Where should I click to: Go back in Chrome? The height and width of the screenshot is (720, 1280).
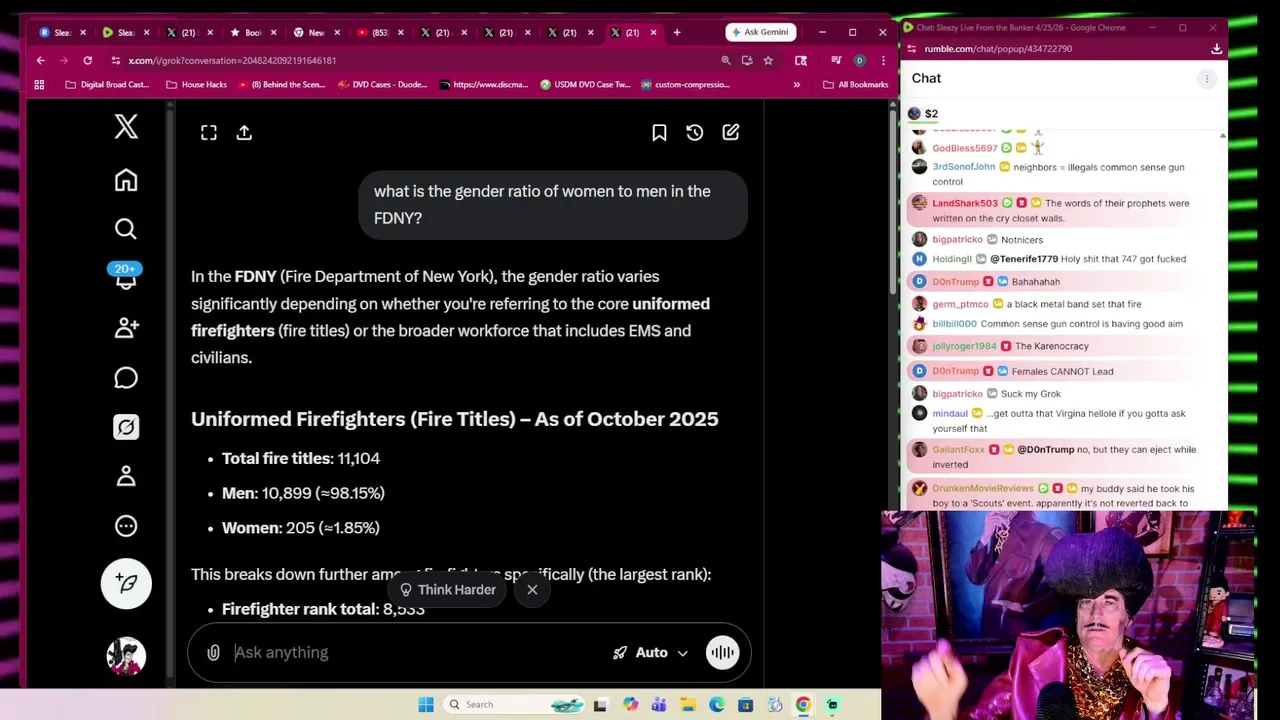(x=41, y=60)
